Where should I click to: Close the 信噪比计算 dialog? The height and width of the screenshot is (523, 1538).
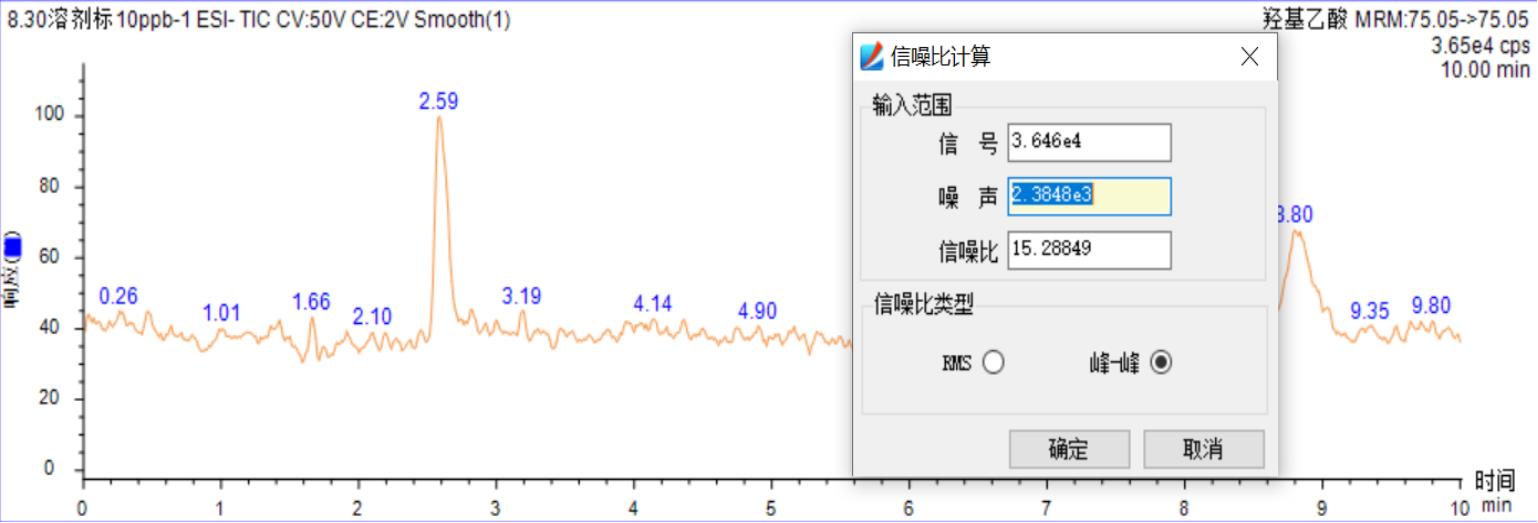point(1249,57)
